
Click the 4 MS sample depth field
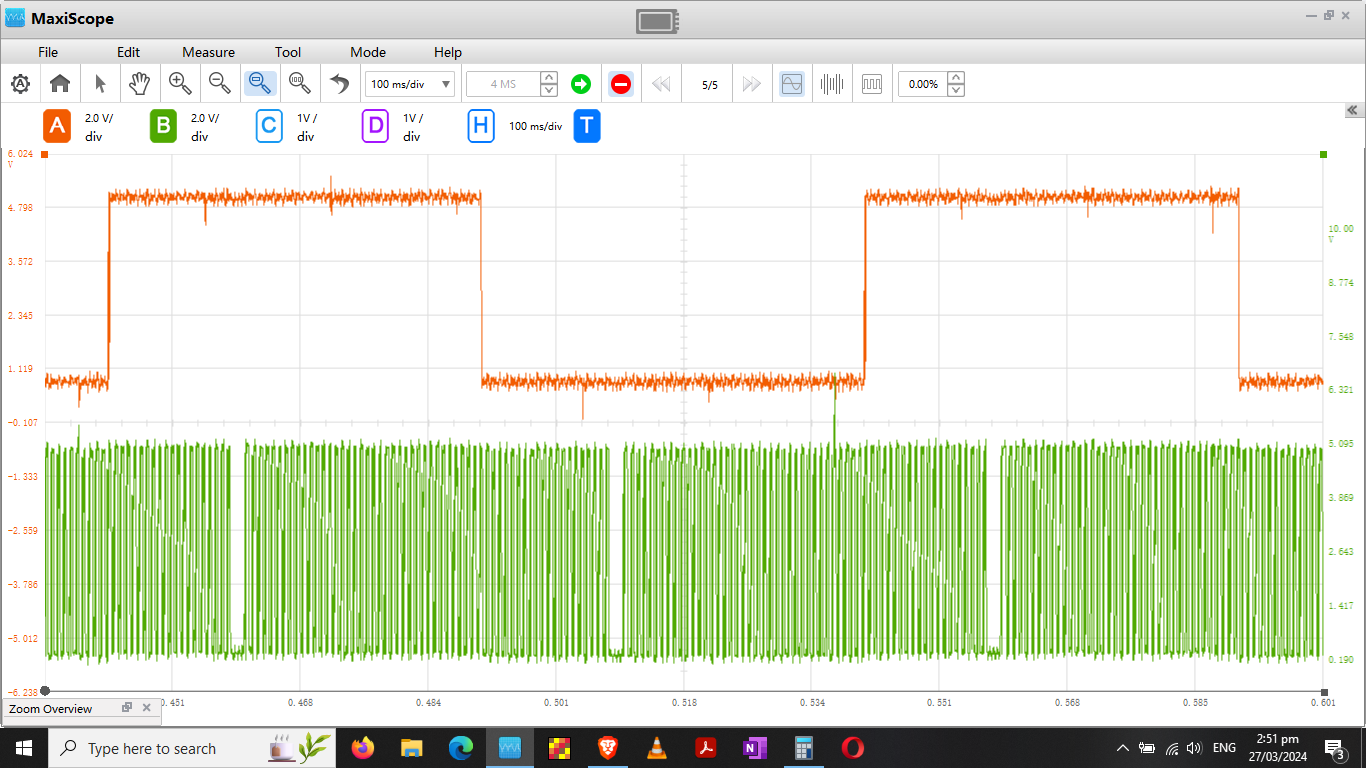[503, 84]
